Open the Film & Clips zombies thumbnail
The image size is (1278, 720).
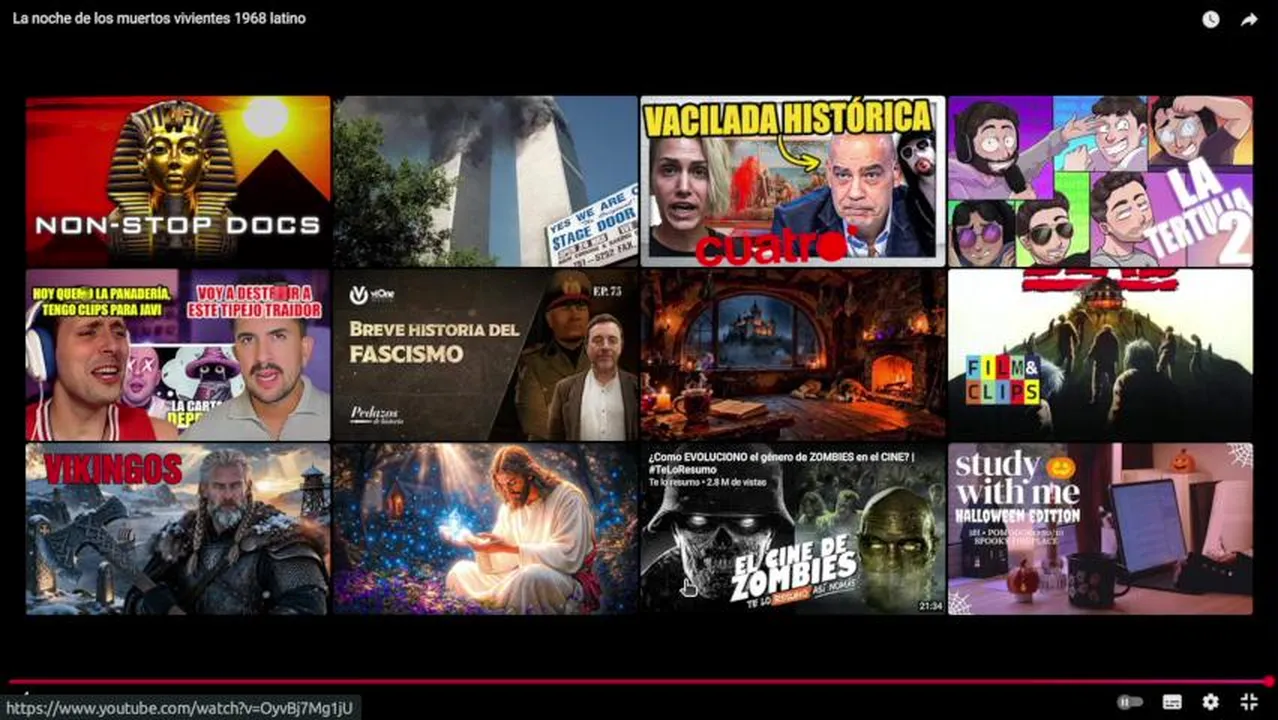[1100, 355]
